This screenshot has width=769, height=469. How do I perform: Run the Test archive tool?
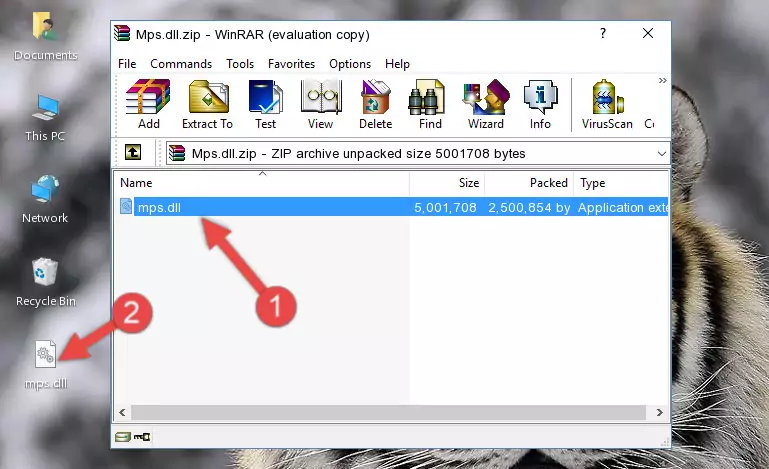tap(265, 104)
